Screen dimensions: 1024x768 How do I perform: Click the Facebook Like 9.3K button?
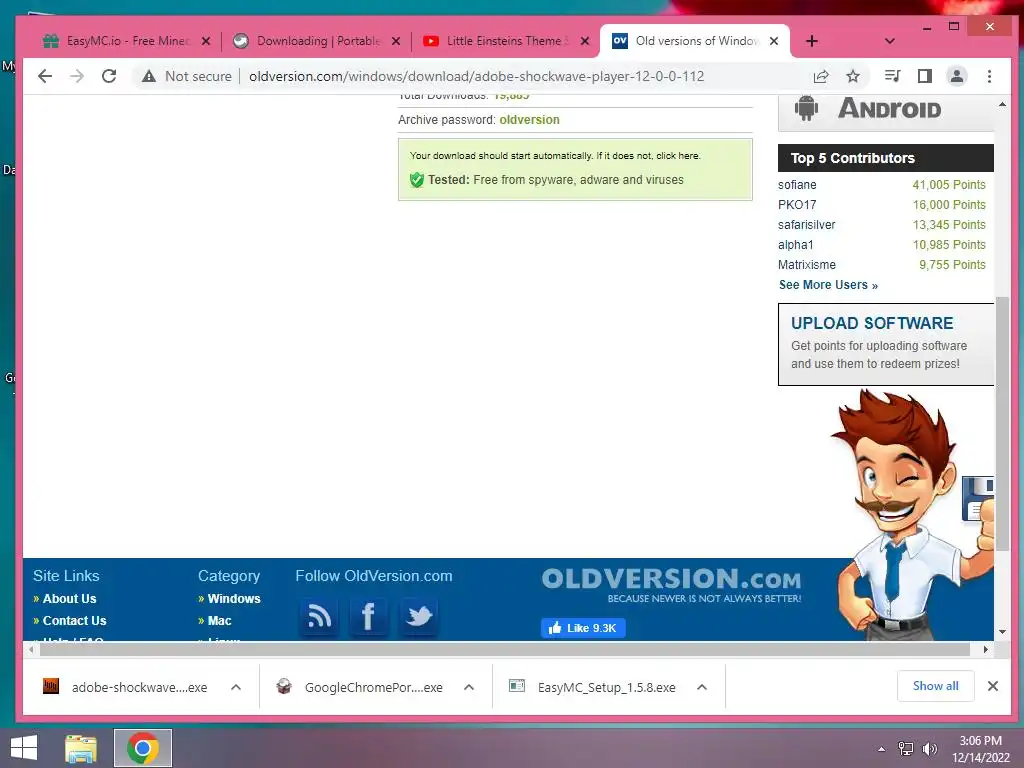click(x=583, y=628)
